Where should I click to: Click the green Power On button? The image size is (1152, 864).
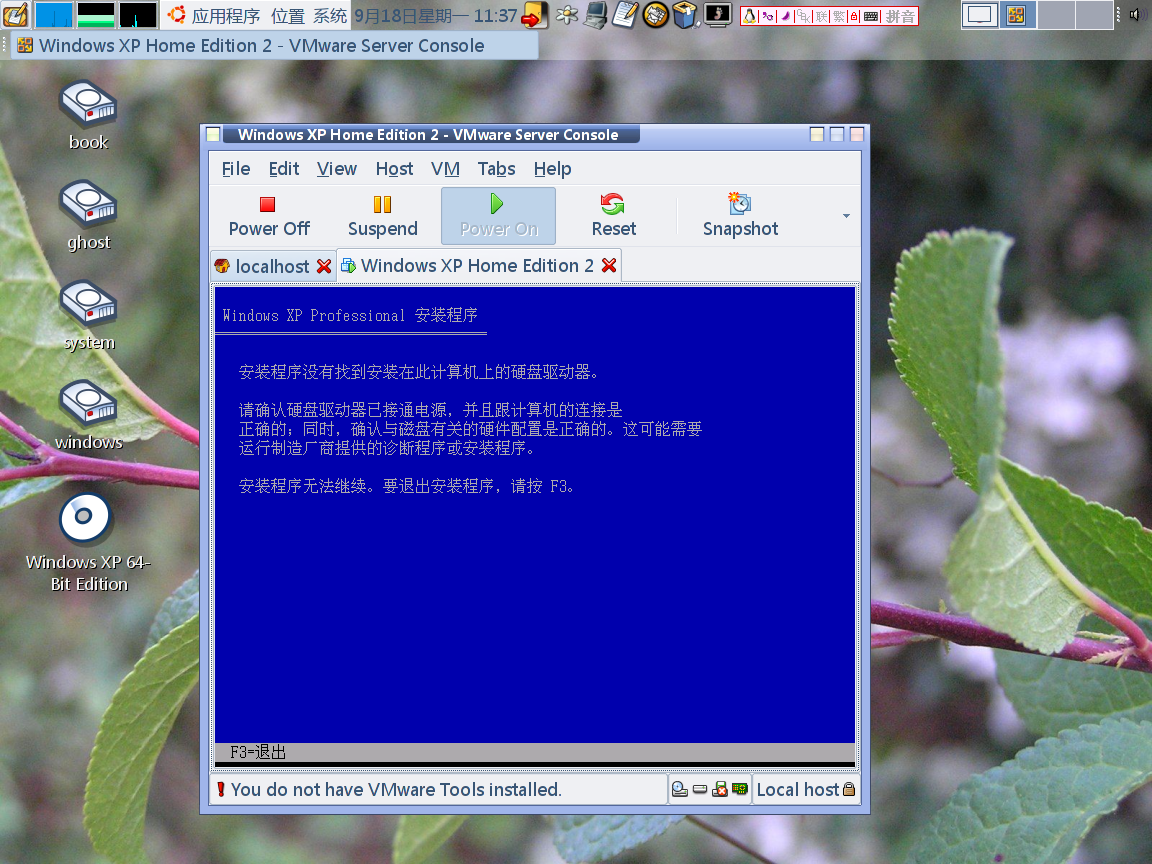point(498,216)
